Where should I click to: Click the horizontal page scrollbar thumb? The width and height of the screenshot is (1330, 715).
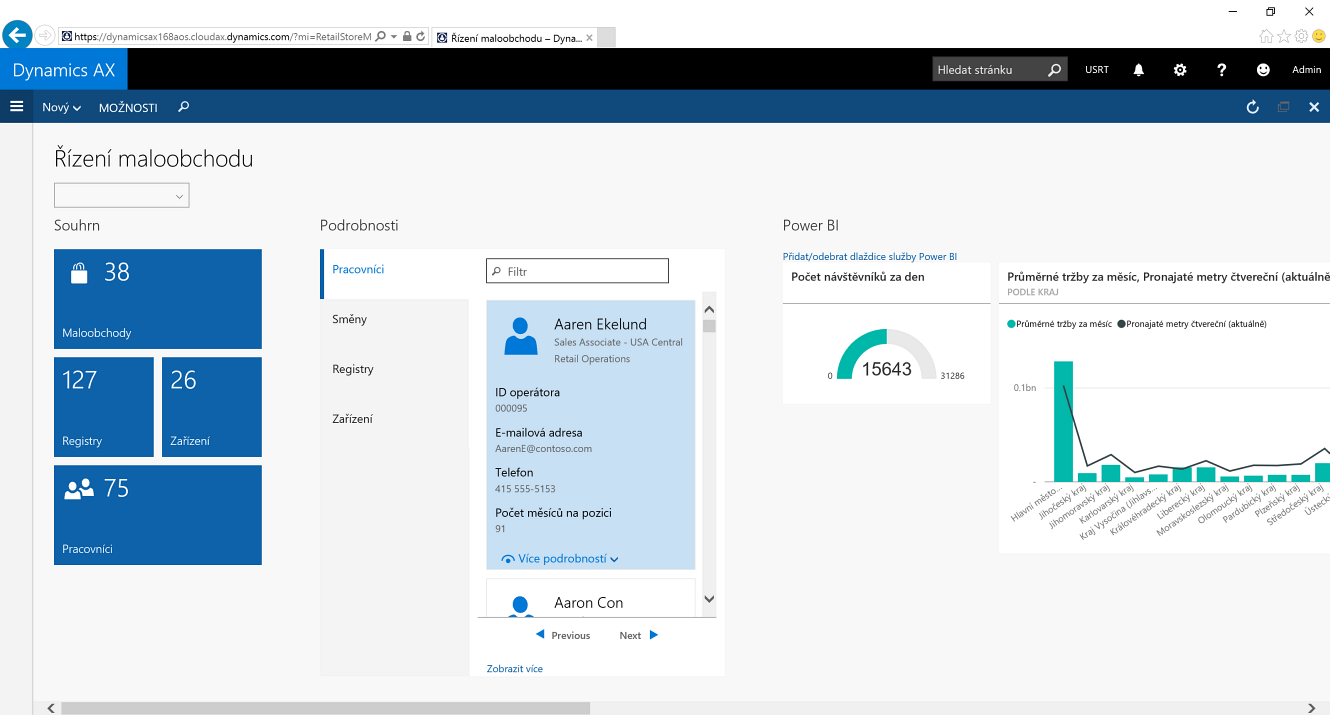coord(325,708)
